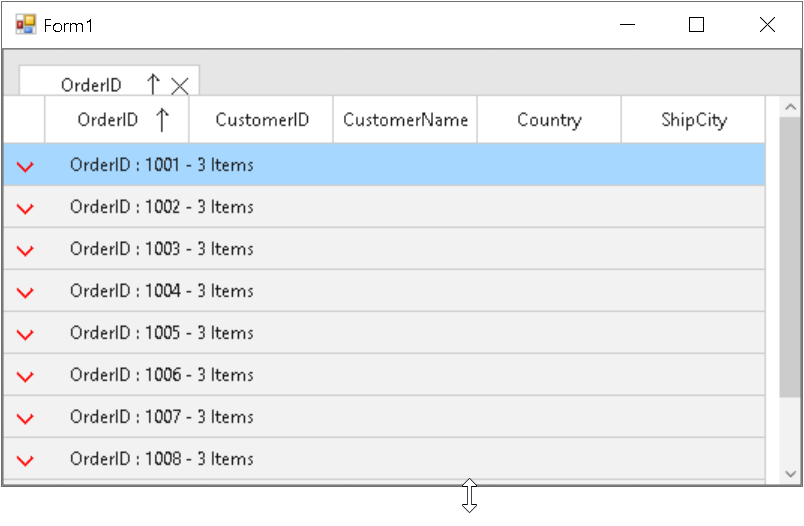Image resolution: width=804 pixels, height=526 pixels.
Task: Click sort arrow in OrderID group chip
Action: [x=153, y=84]
